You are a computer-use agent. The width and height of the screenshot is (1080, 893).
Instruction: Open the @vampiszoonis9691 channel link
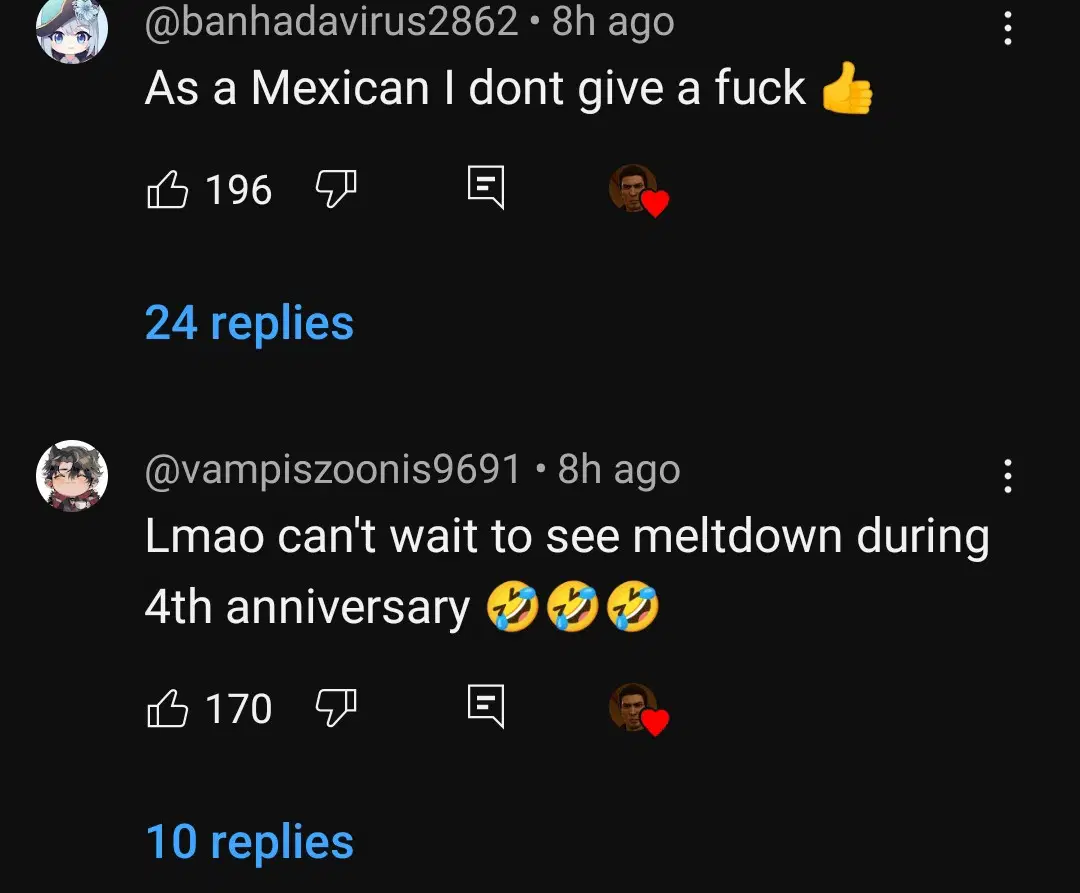pos(333,470)
